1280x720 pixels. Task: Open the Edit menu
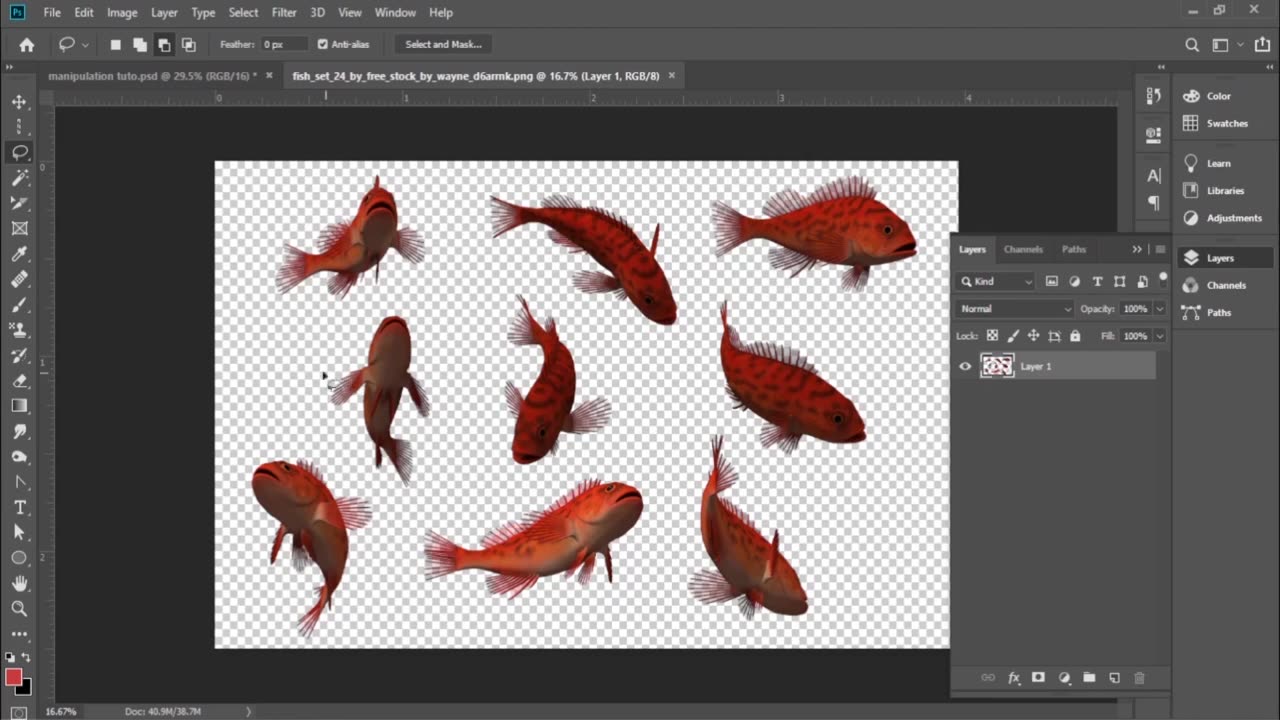coord(84,12)
